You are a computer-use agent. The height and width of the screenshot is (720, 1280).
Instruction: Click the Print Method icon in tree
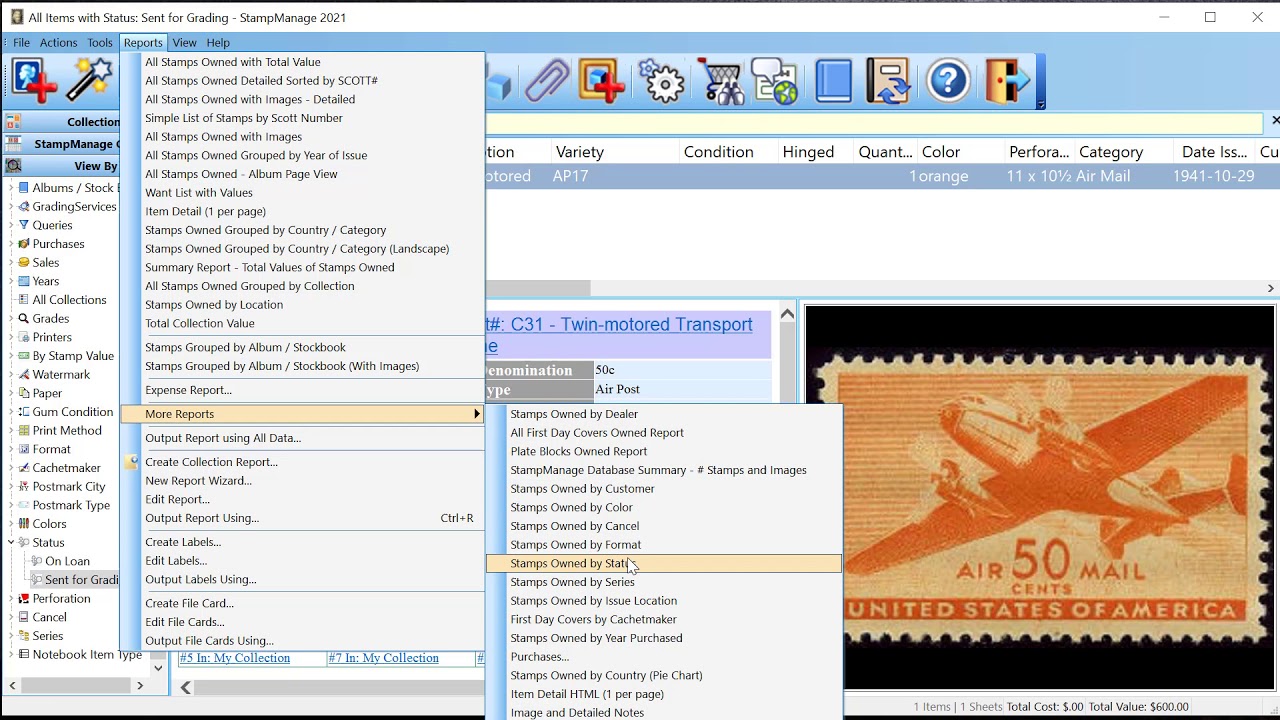click(x=24, y=431)
